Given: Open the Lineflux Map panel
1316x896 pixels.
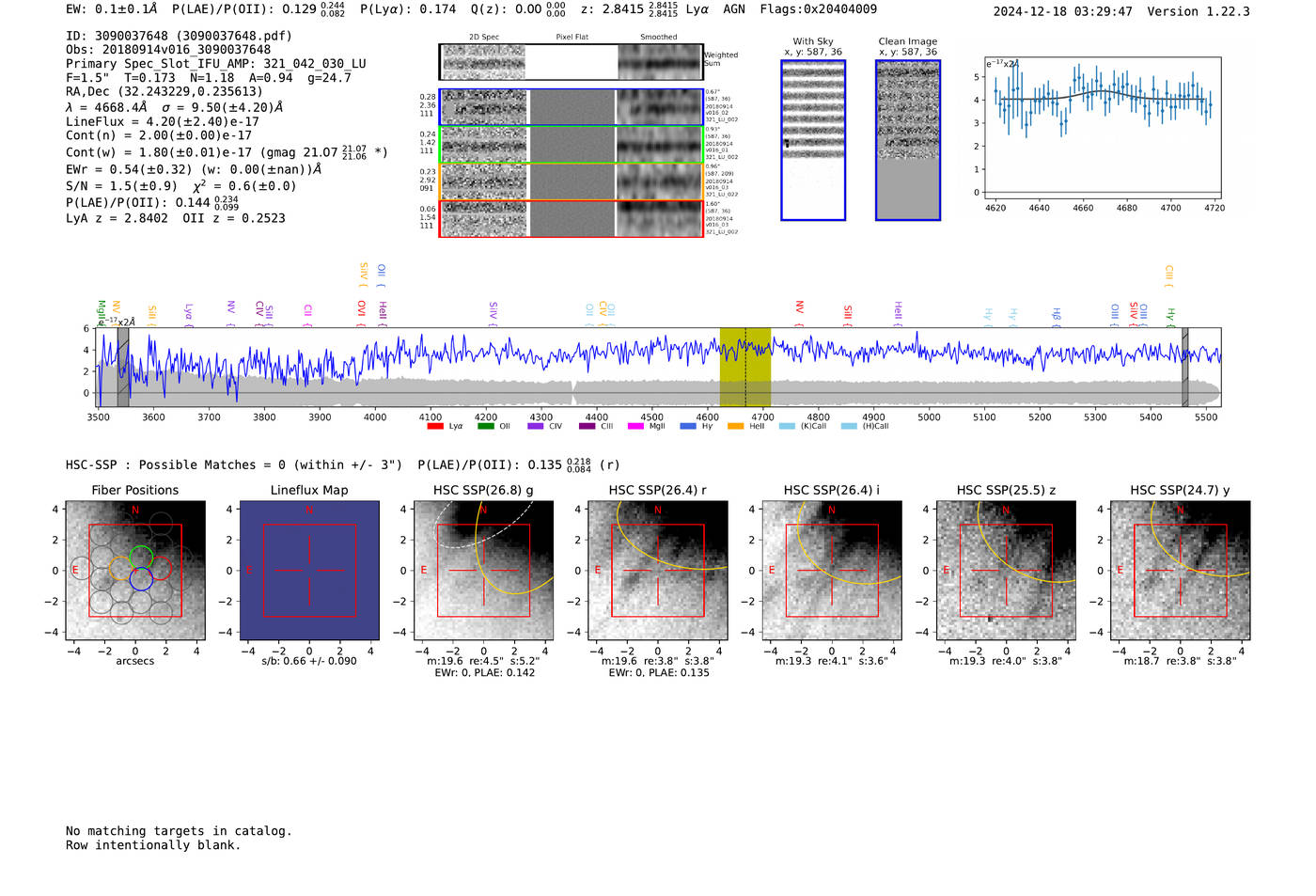Looking at the screenshot, I should [x=309, y=571].
